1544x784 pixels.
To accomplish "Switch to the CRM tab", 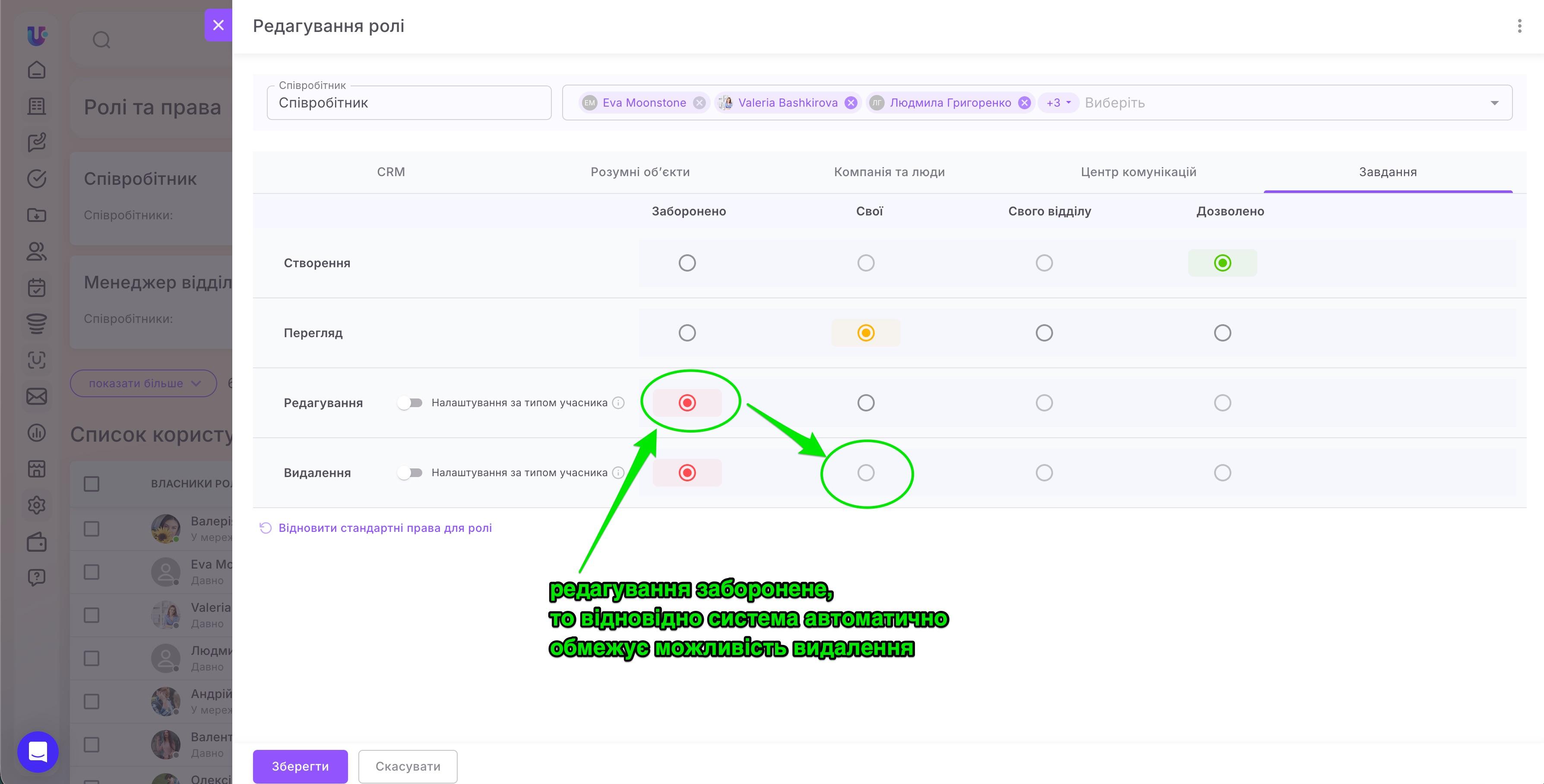I will (x=391, y=172).
